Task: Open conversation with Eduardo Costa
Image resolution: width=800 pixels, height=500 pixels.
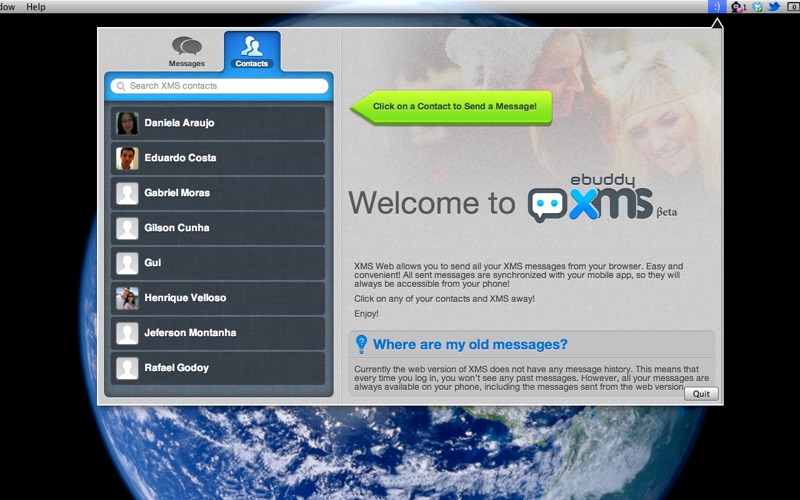Action: click(218, 158)
